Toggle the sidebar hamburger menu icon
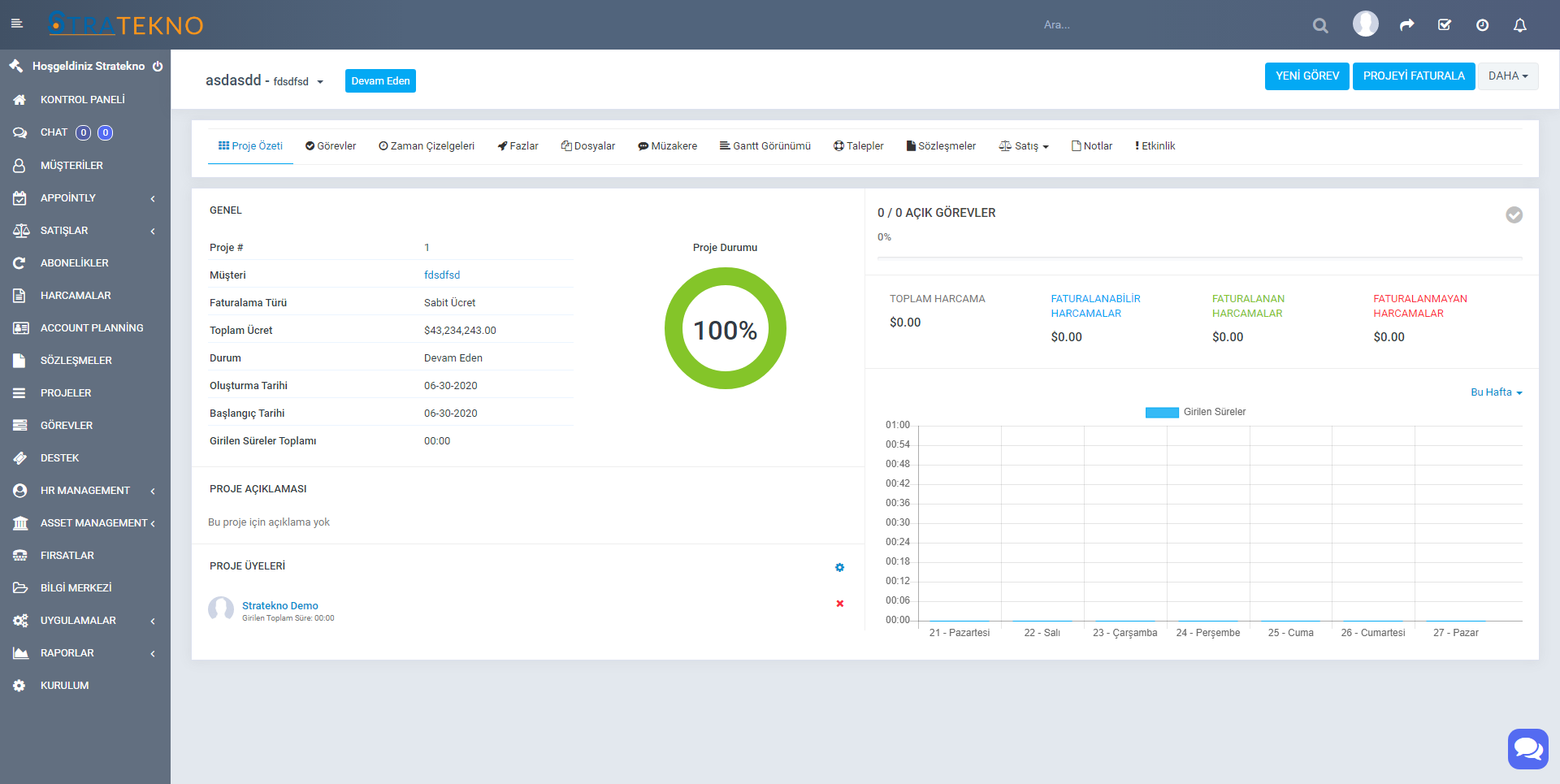The image size is (1560, 784). coord(17,24)
